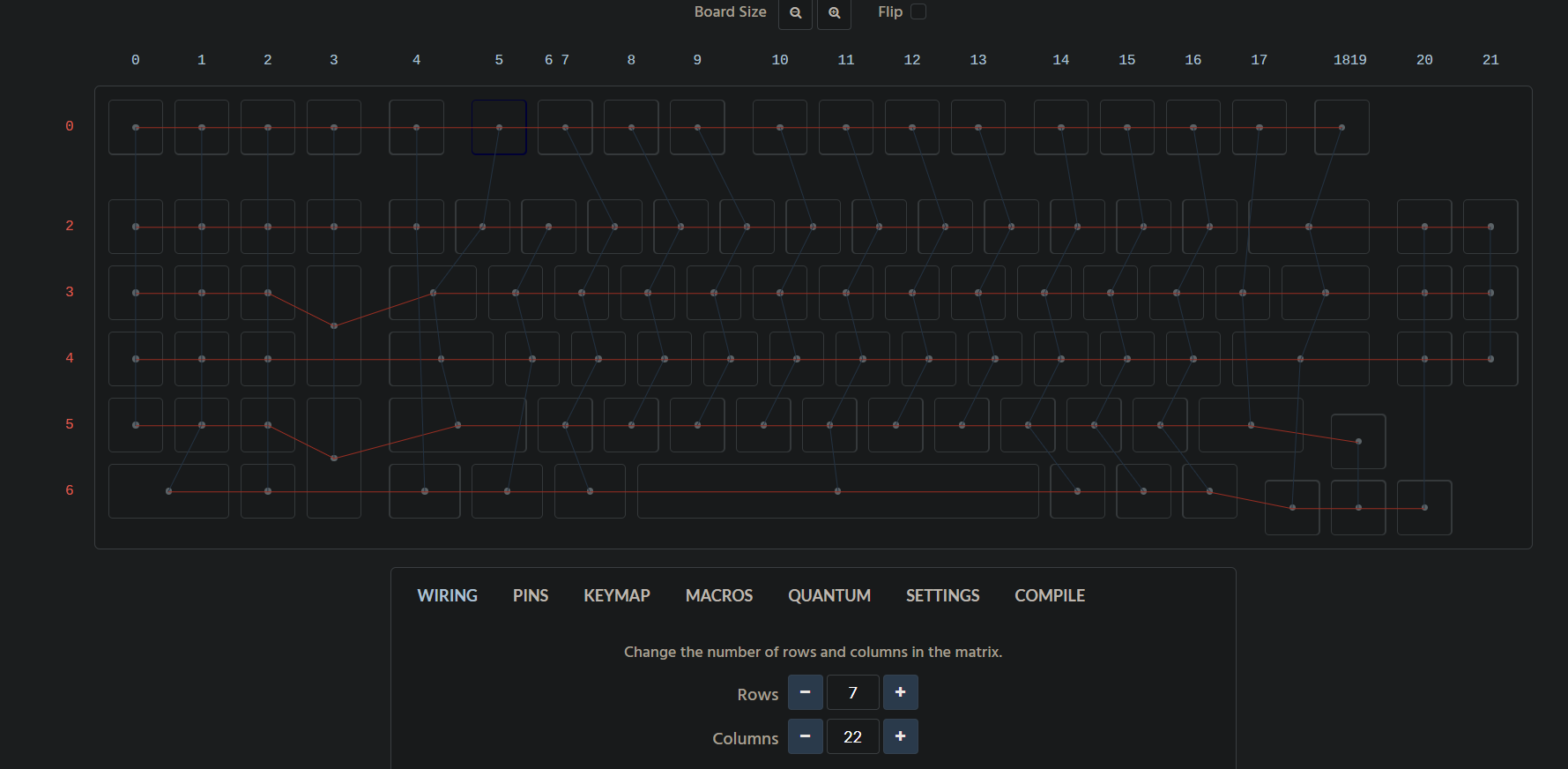The height and width of the screenshot is (769, 1568).
Task: Select the tall key in column 3 spanning rows 3-4
Action: coord(334,326)
